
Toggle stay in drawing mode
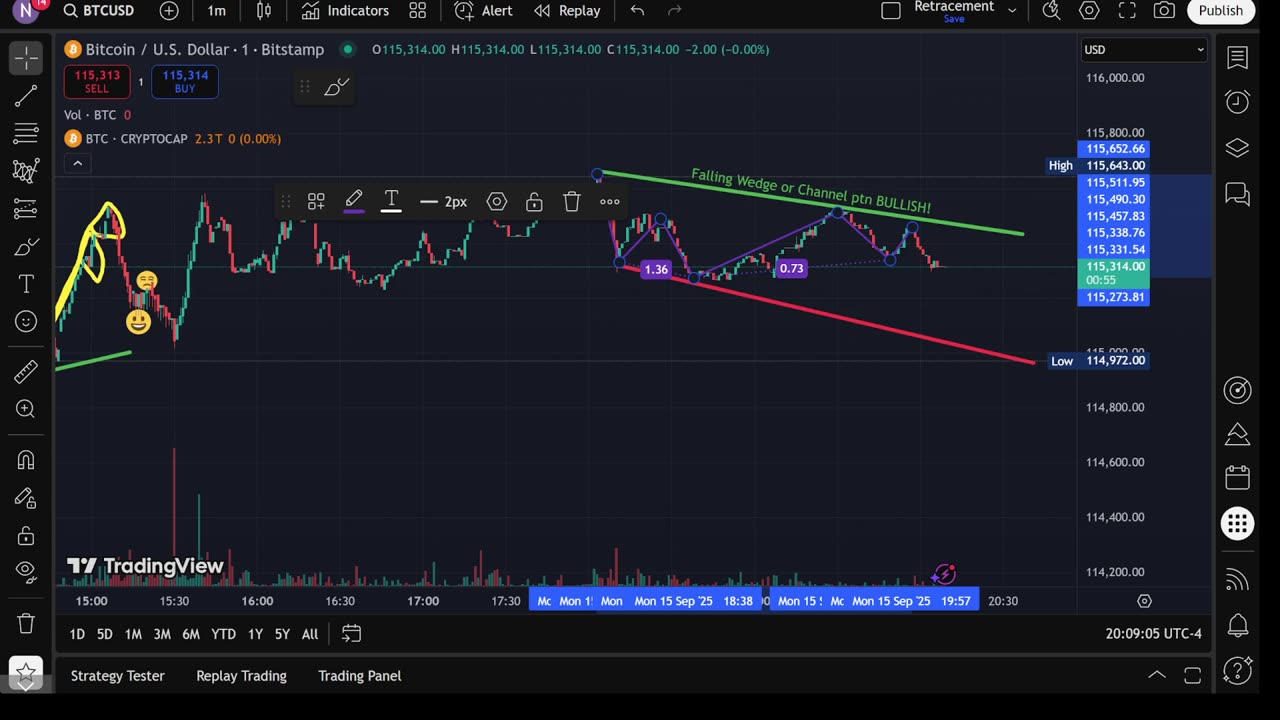[26, 498]
